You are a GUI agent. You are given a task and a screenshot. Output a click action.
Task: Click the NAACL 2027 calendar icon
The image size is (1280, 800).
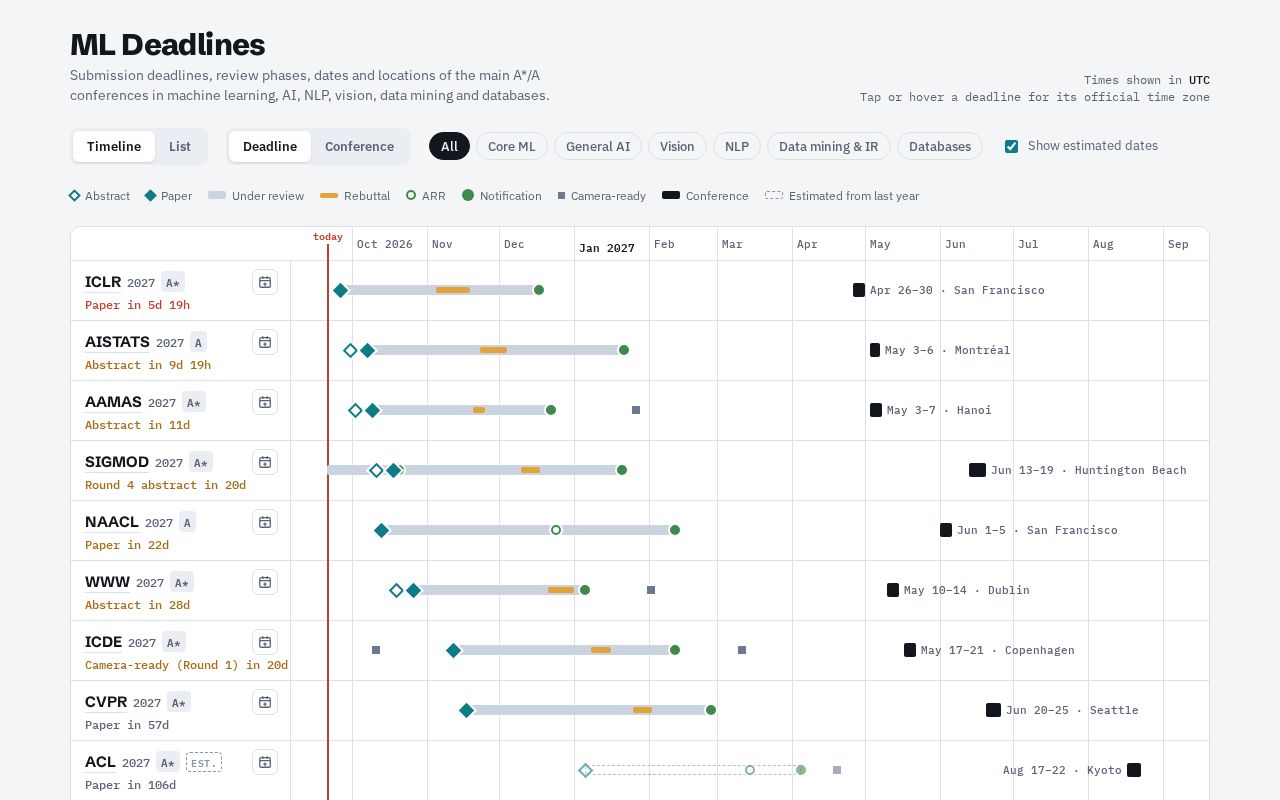tap(265, 522)
